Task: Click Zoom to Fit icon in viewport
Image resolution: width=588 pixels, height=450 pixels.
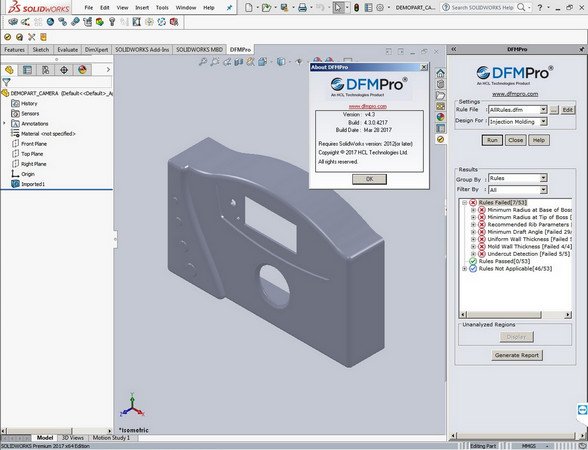Action: tap(203, 62)
